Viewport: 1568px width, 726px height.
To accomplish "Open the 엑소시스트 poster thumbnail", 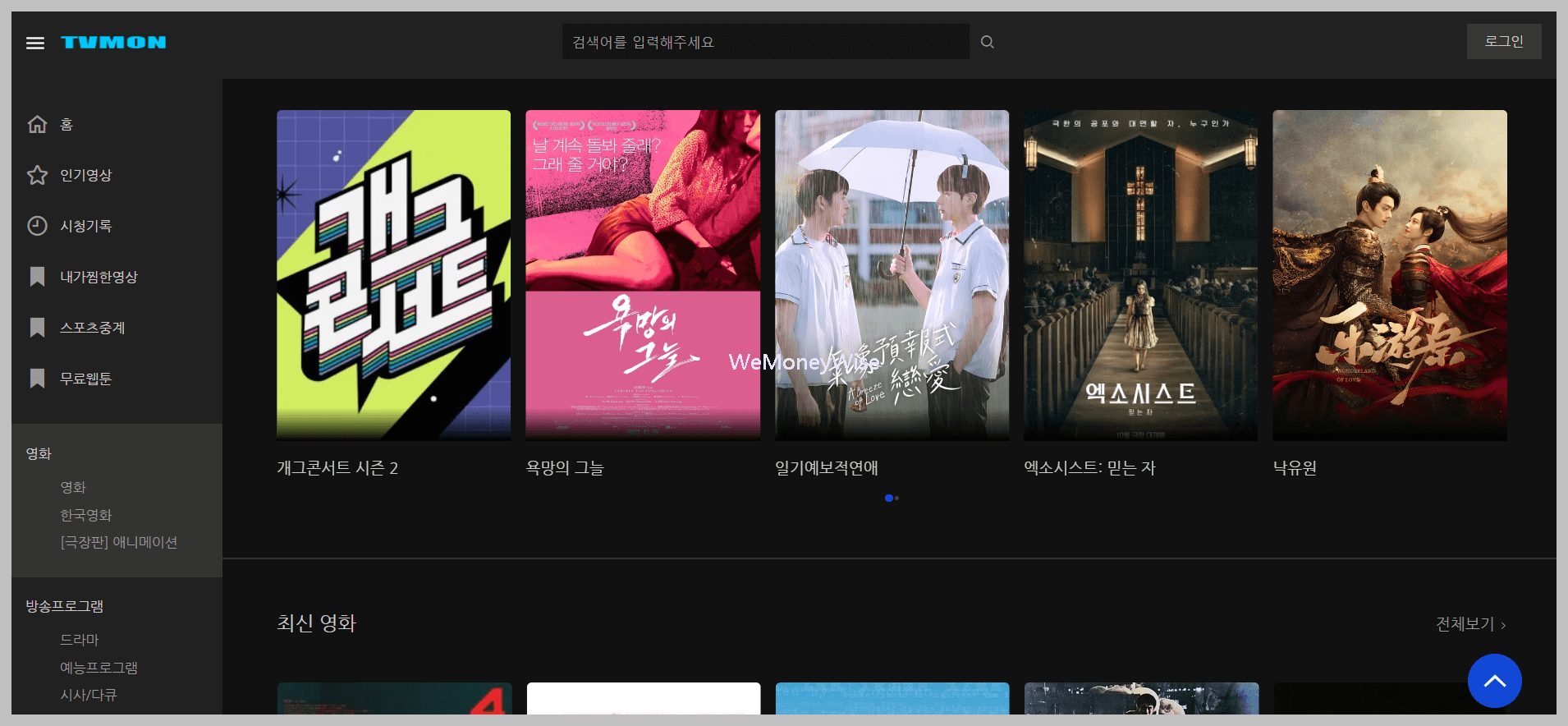I will [x=1140, y=275].
